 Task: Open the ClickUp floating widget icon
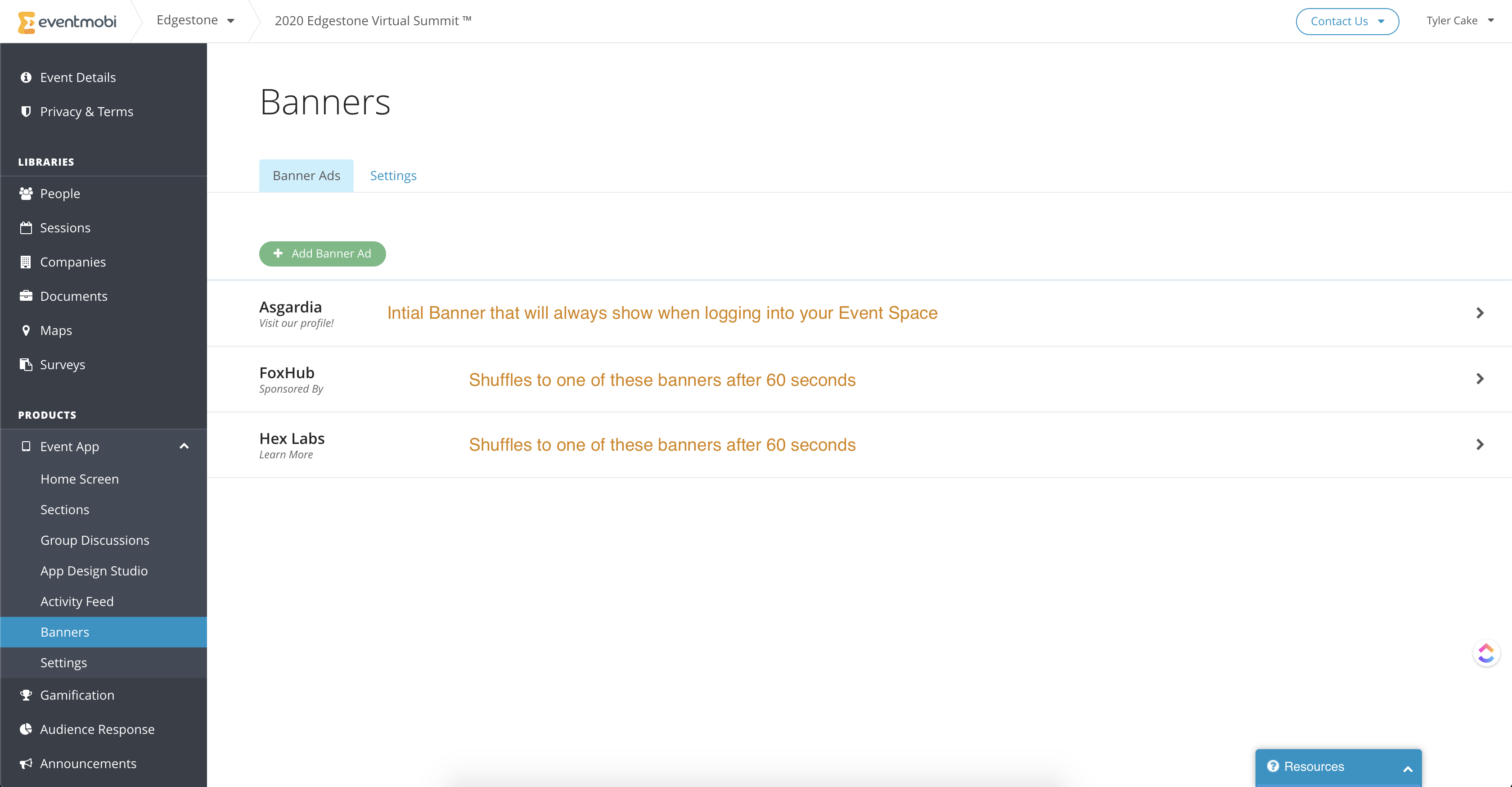click(x=1486, y=652)
